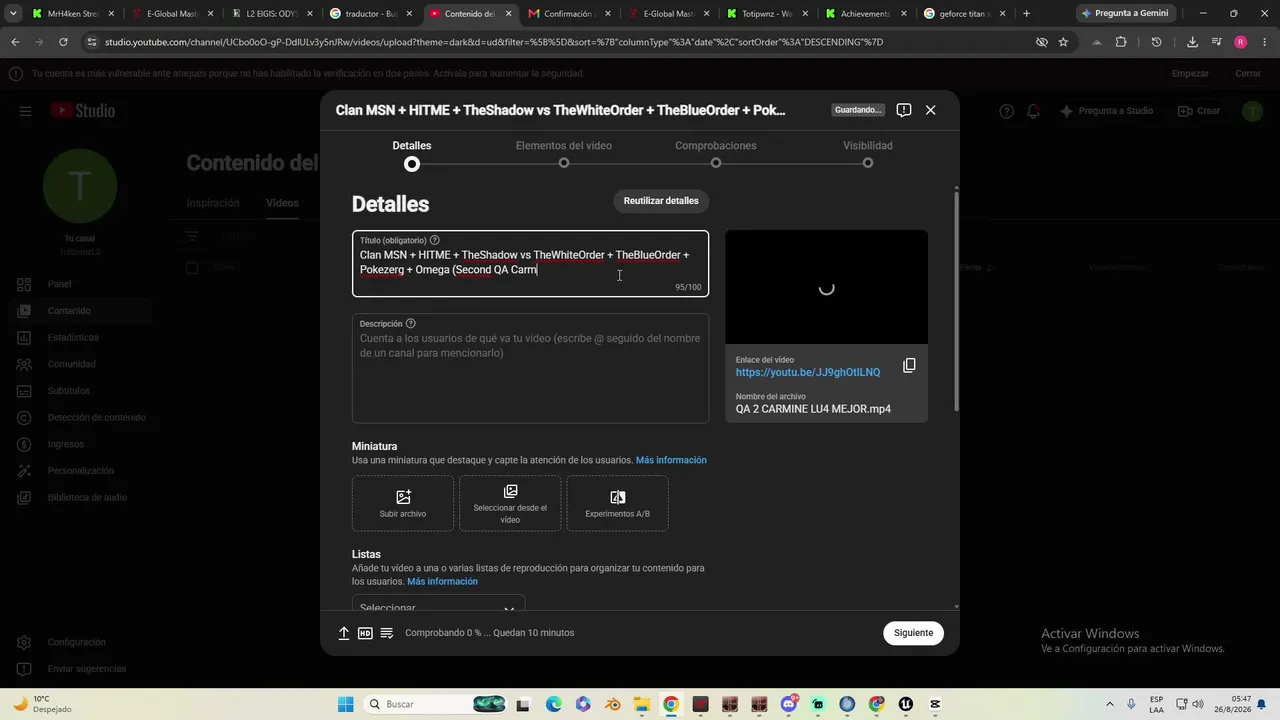The height and width of the screenshot is (720, 1280).
Task: Click the upload status arrow icon
Action: click(x=344, y=633)
